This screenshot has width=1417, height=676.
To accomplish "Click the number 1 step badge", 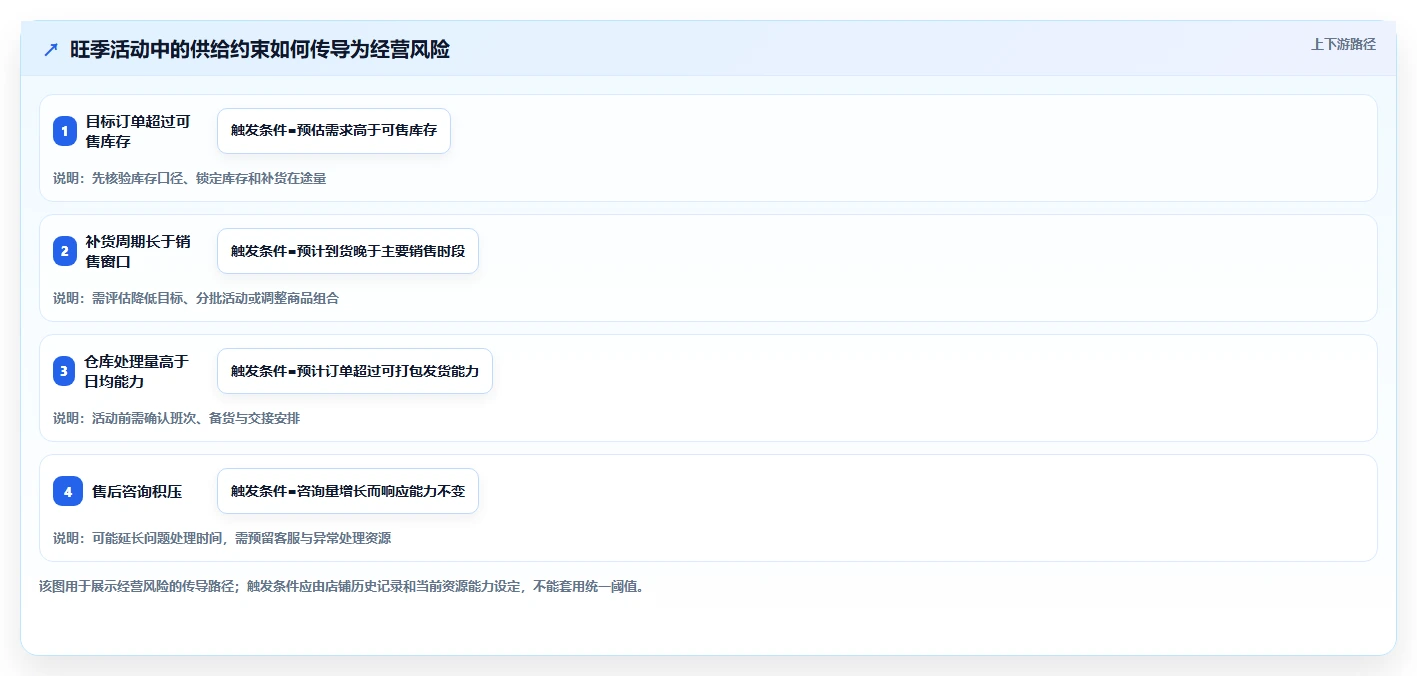I will tap(65, 131).
